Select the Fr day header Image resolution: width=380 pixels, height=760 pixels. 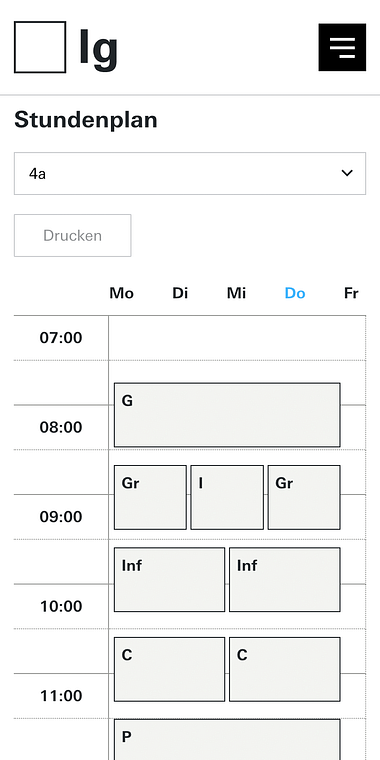(x=351, y=293)
